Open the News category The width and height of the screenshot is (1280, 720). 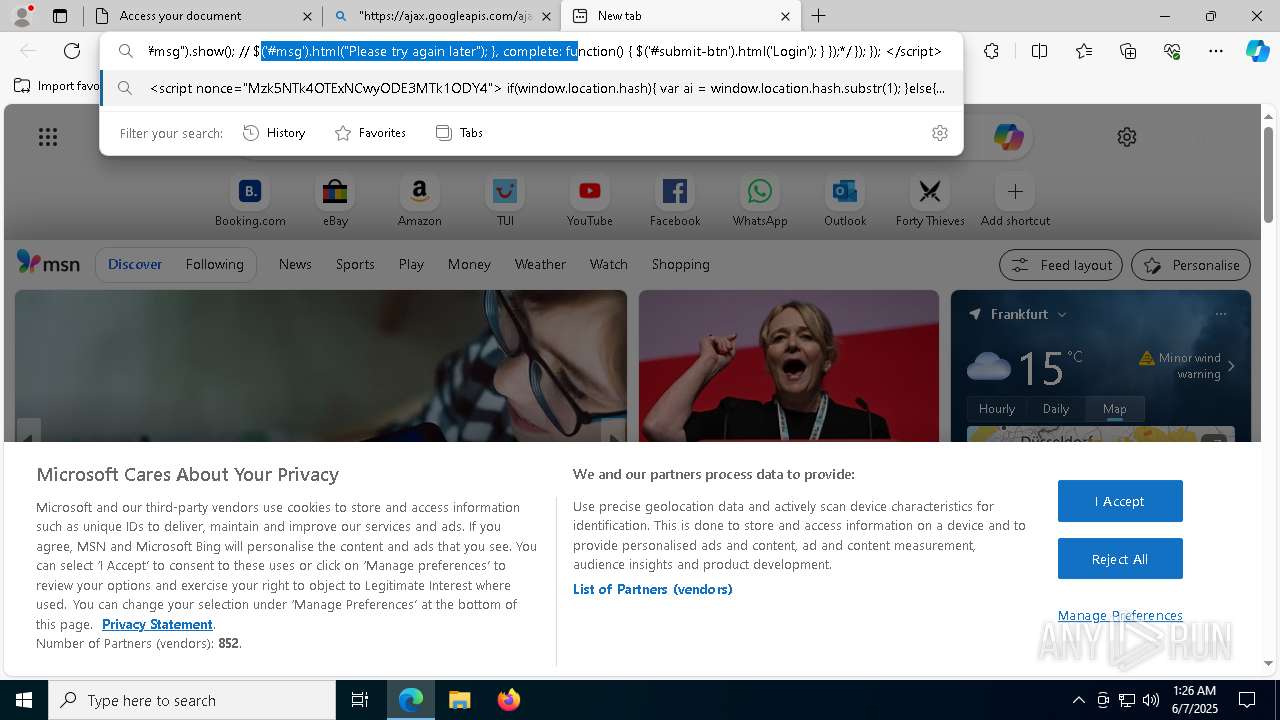coord(295,265)
